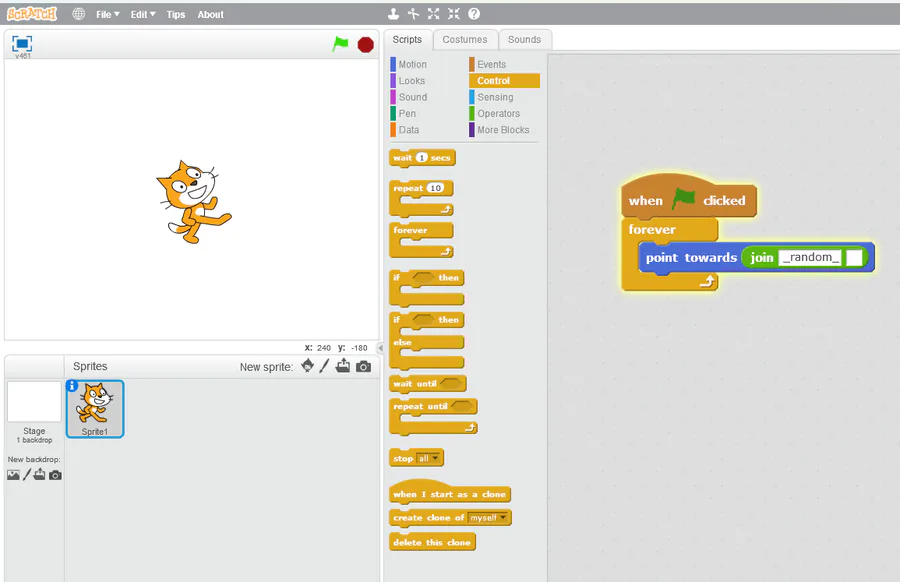The height and width of the screenshot is (582, 900).
Task: Select the Sensing block category
Action: coord(495,97)
